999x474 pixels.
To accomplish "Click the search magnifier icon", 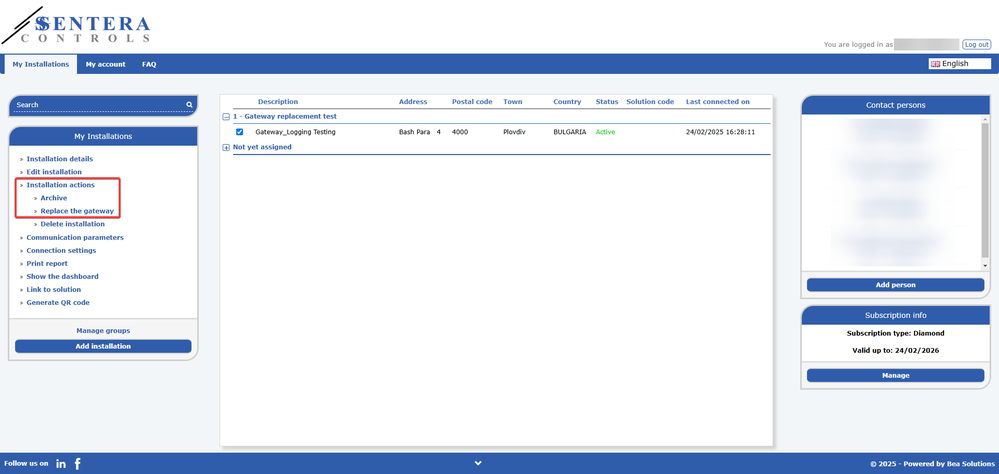I will 189,104.
